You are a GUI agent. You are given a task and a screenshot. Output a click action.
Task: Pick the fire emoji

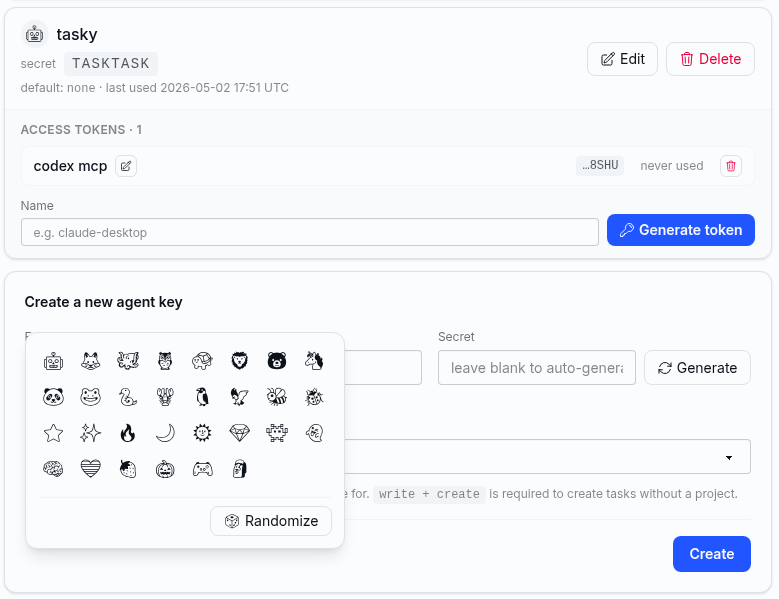[x=128, y=433]
